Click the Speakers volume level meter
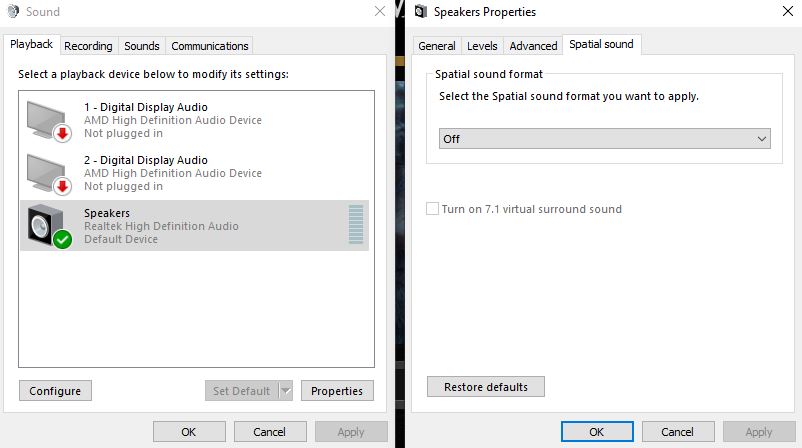 pos(355,225)
